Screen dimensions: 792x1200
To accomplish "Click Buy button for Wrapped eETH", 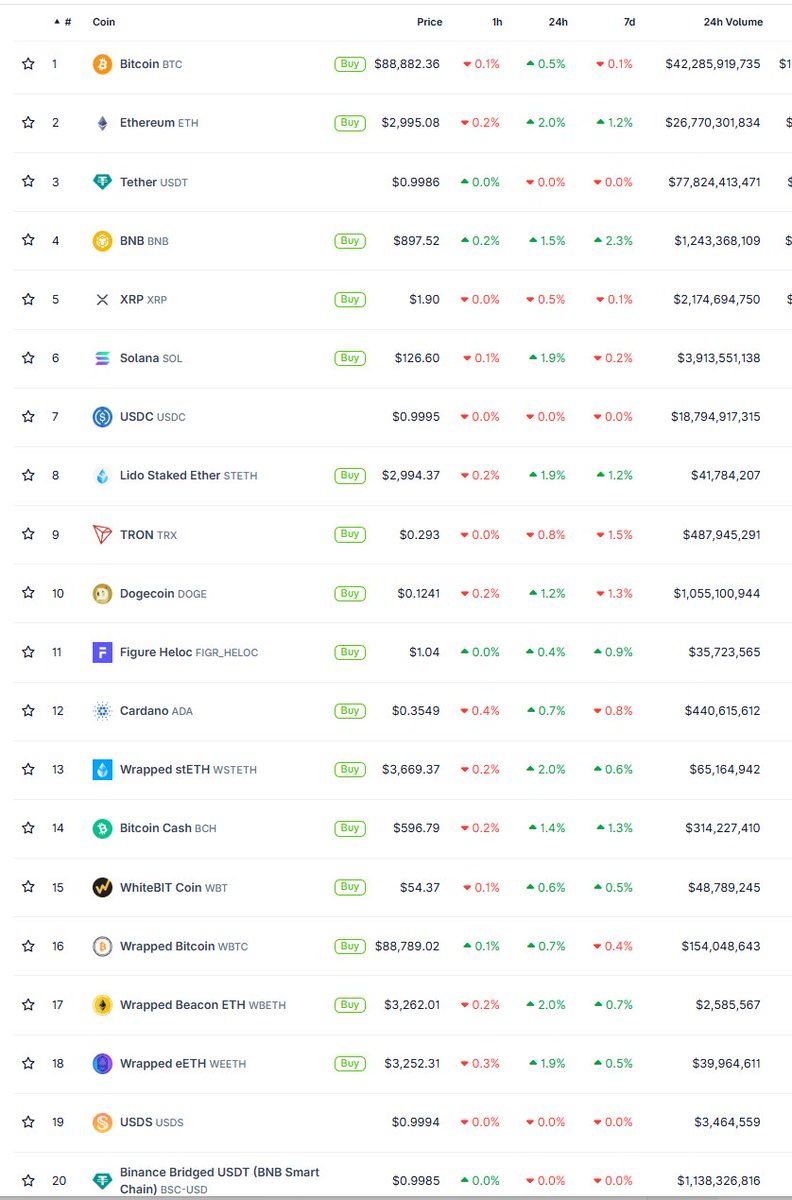I will pyautogui.click(x=350, y=1063).
